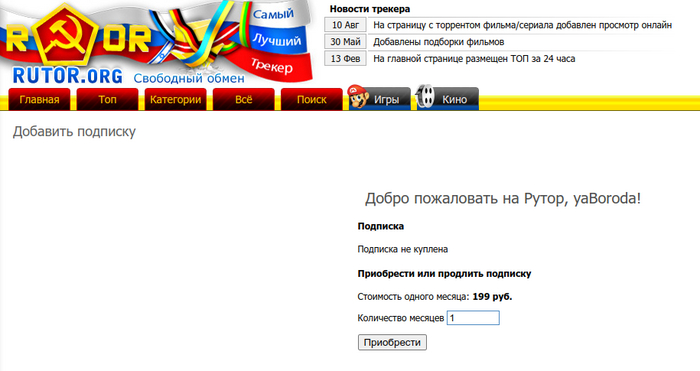Focus the Количество месяцев input field
Screen dimensions: 700x371
coord(473,318)
